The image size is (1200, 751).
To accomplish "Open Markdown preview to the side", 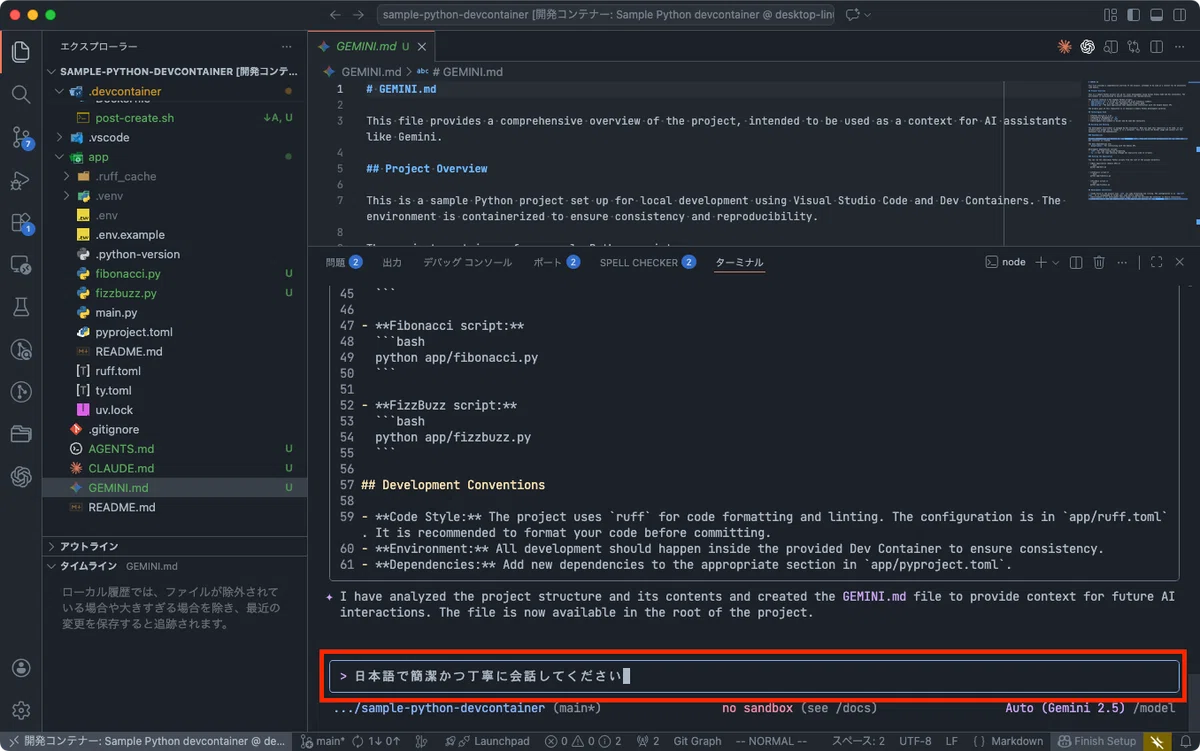I will pos(1111,46).
